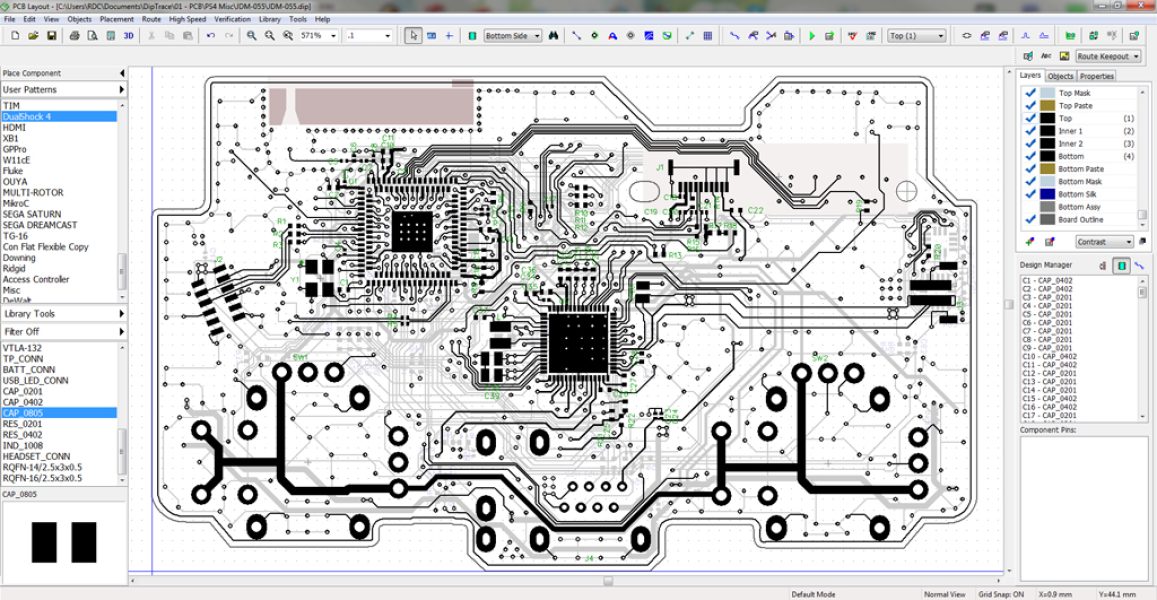This screenshot has height=600, width=1157.
Task: Toggle visibility of Bottom Silk layer
Action: [x=1030, y=194]
